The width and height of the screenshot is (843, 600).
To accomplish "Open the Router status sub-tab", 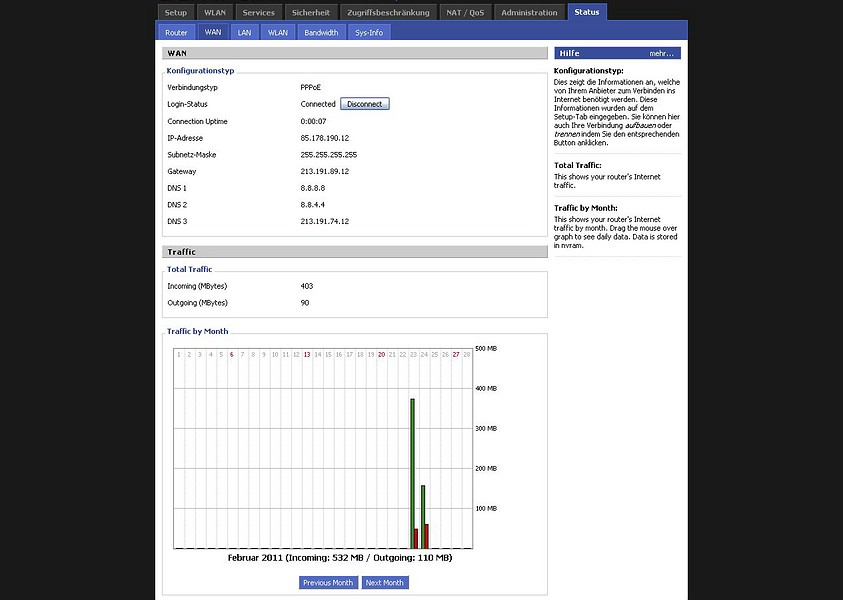I will coord(176,32).
